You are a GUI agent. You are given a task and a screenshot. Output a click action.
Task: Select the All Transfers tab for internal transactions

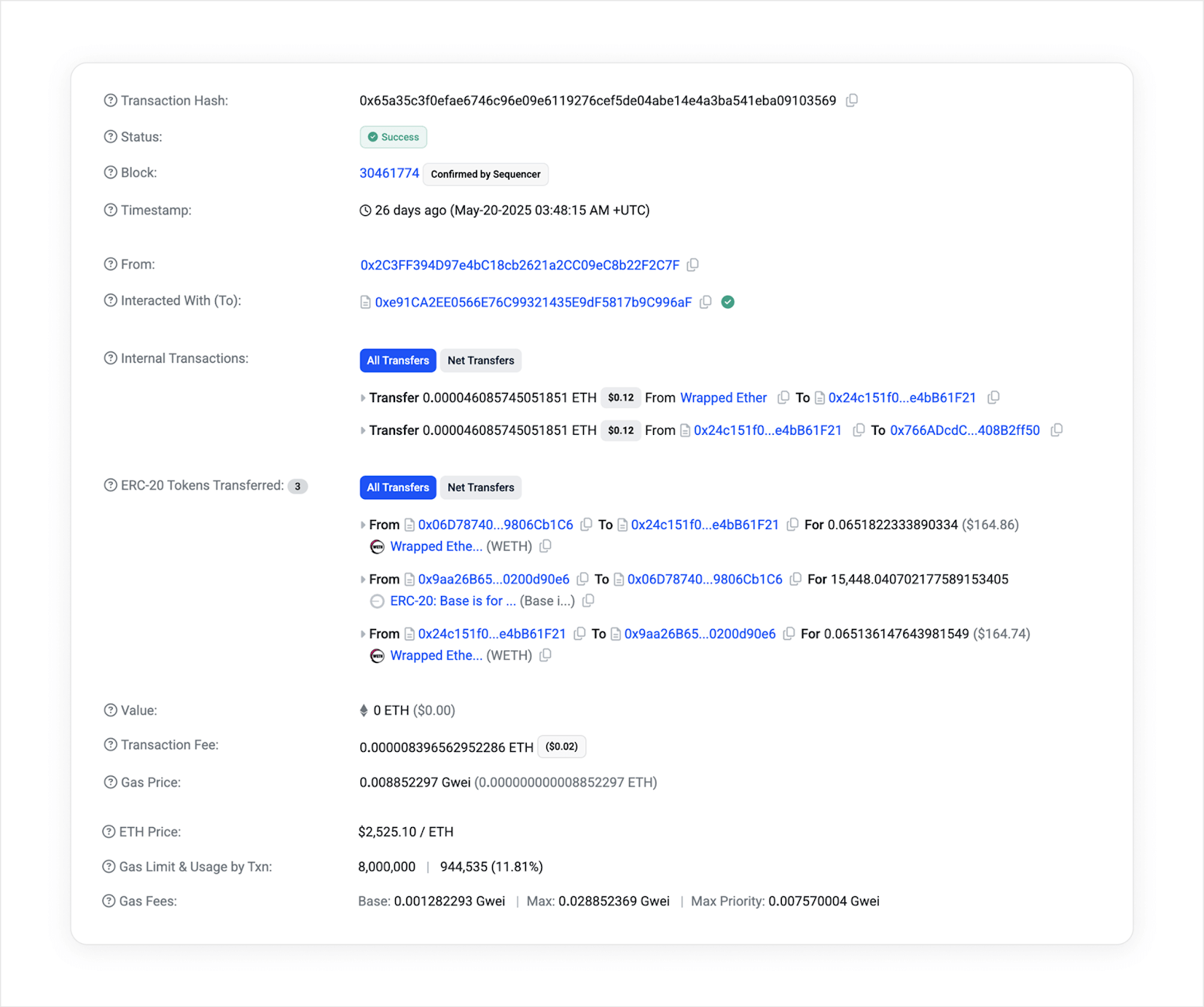pyautogui.click(x=397, y=360)
